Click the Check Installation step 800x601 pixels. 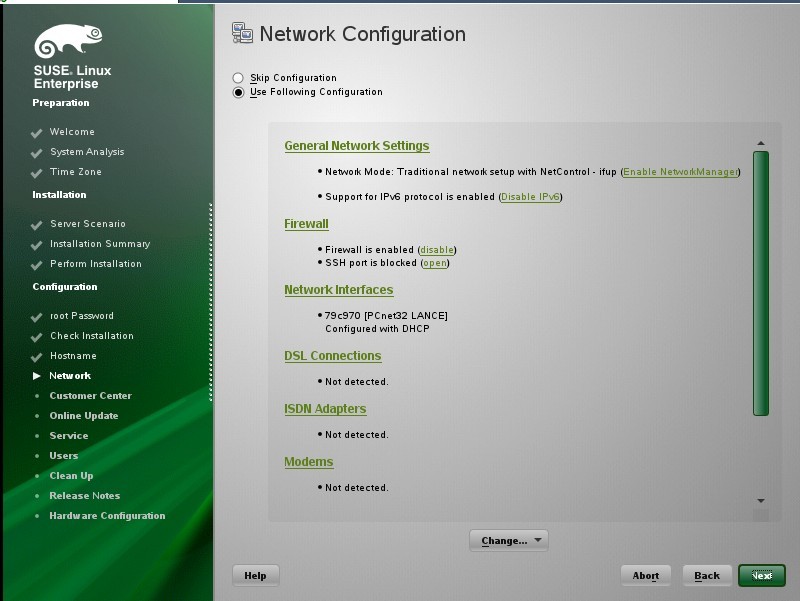pos(92,336)
